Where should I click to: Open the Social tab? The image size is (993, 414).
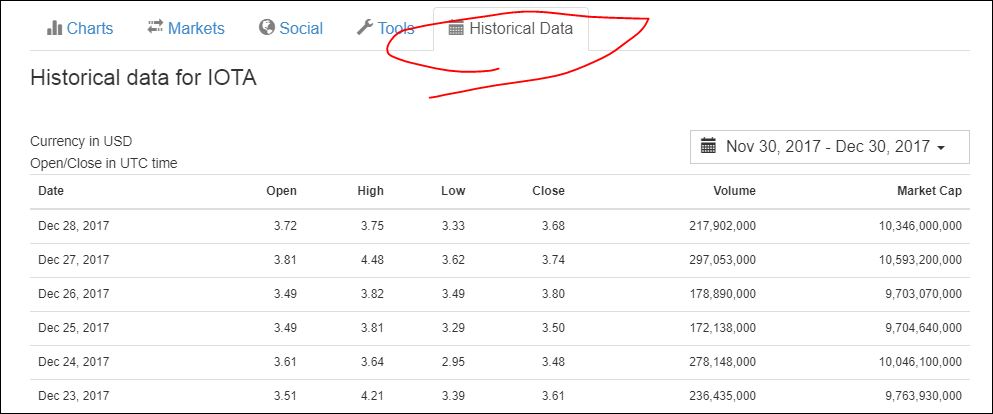coord(291,28)
